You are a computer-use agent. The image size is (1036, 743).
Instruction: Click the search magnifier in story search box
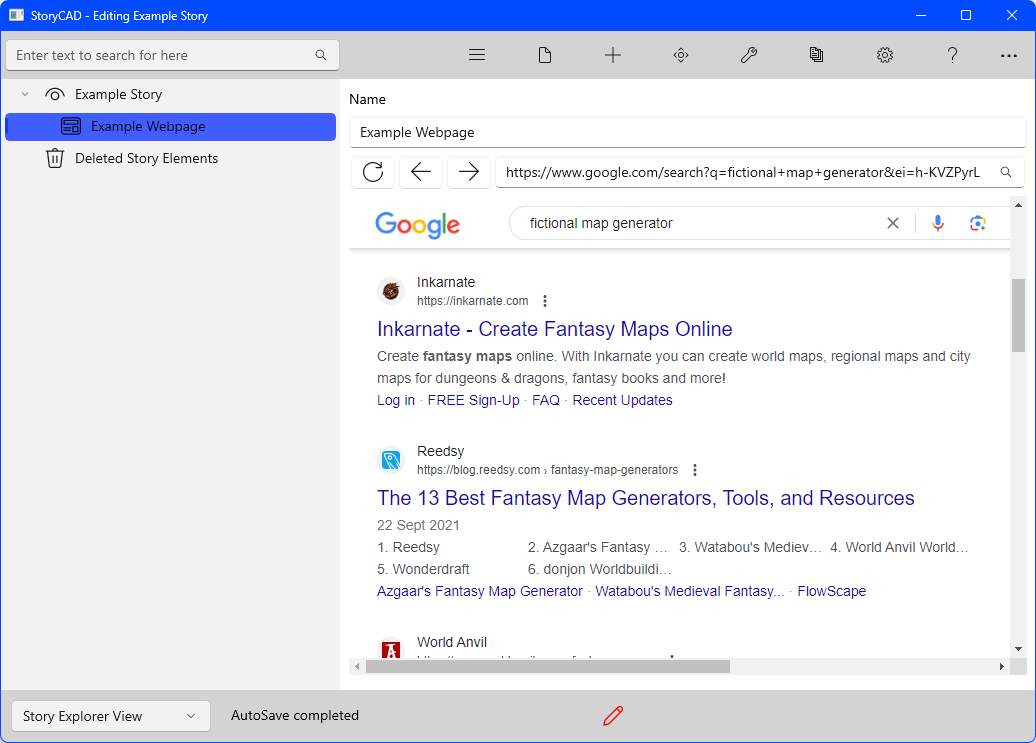[320, 55]
